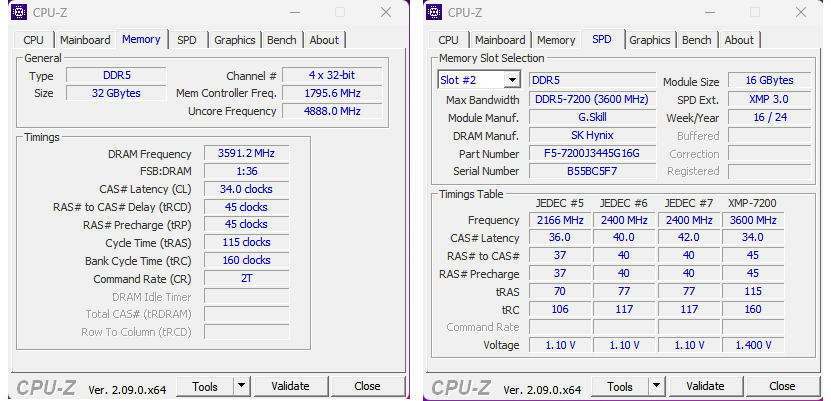Click the CPU-Z app icon in right window title bar
Screen dimensions: 831x401
point(434,12)
